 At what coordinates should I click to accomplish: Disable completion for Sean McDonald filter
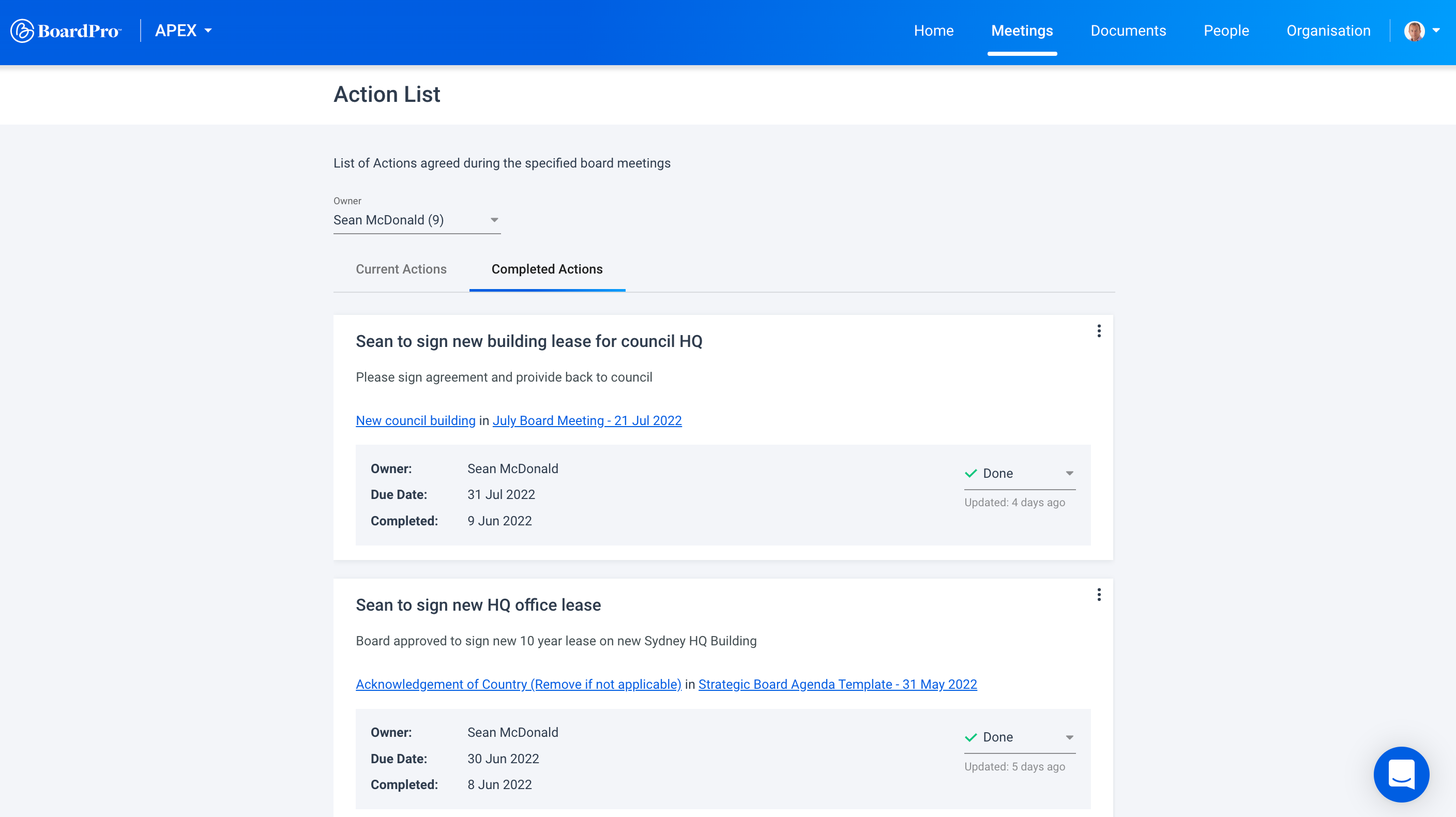[494, 220]
